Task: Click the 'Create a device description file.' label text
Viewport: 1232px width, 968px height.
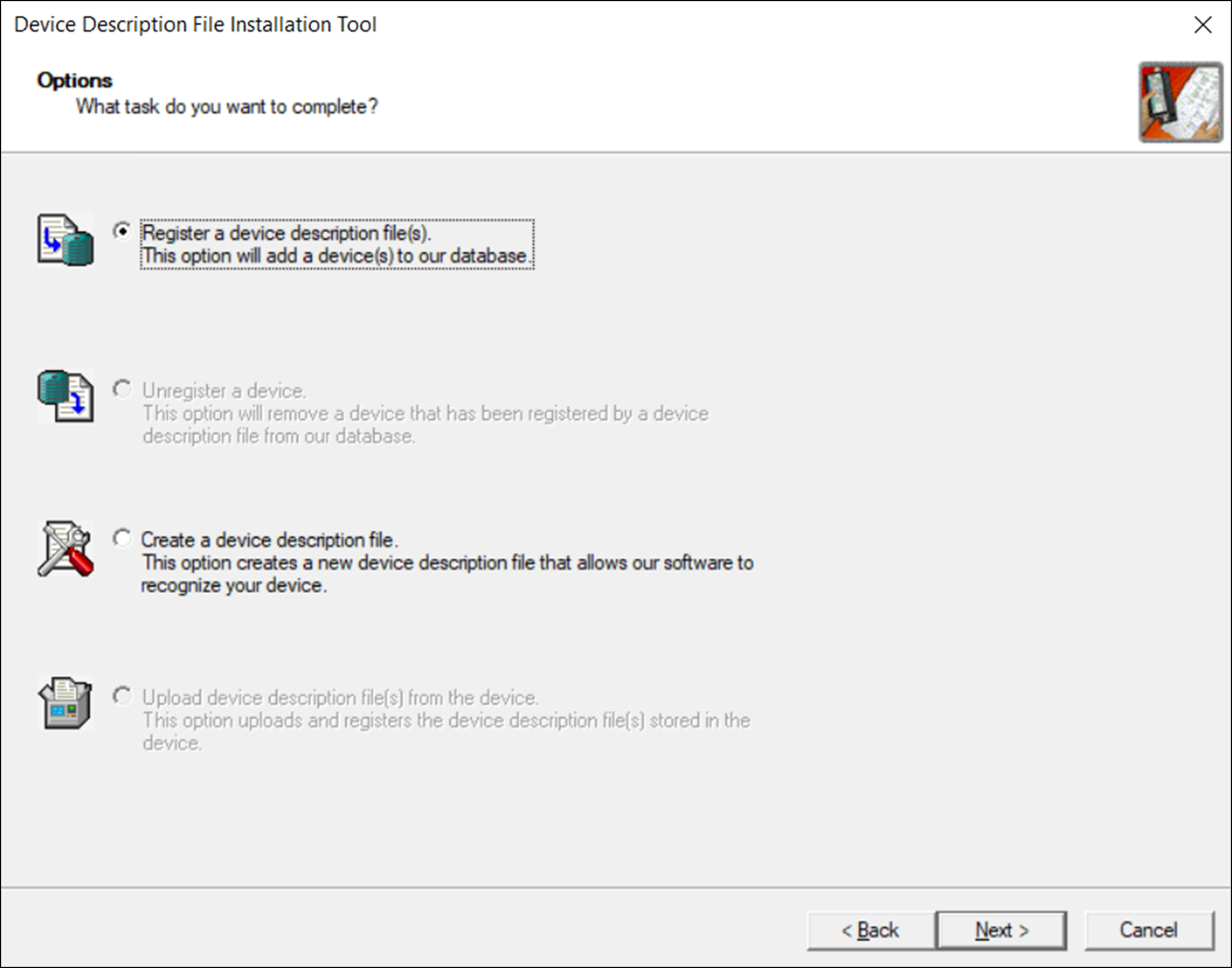Action: point(270,540)
